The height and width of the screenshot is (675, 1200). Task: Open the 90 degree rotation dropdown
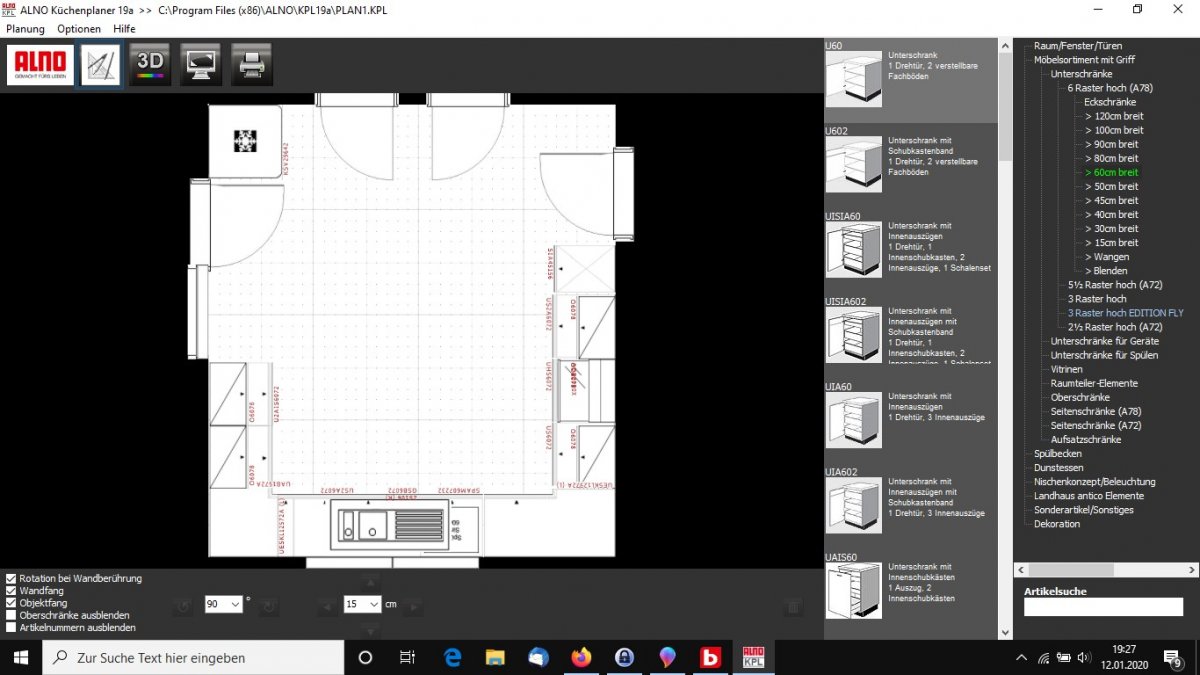click(224, 605)
